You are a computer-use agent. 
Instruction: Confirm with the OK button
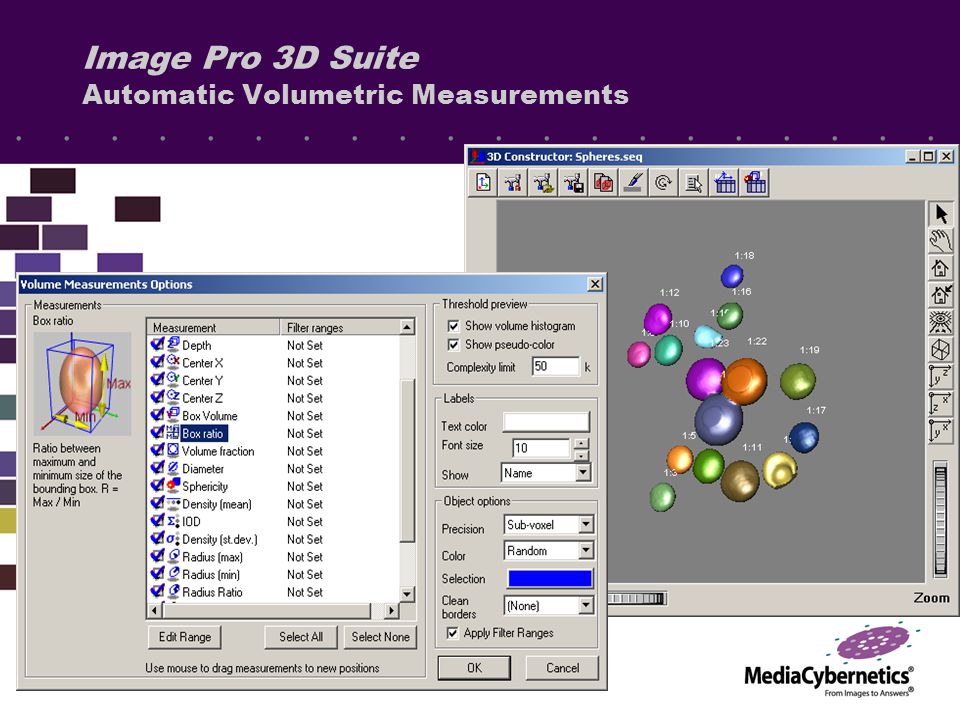[474, 668]
